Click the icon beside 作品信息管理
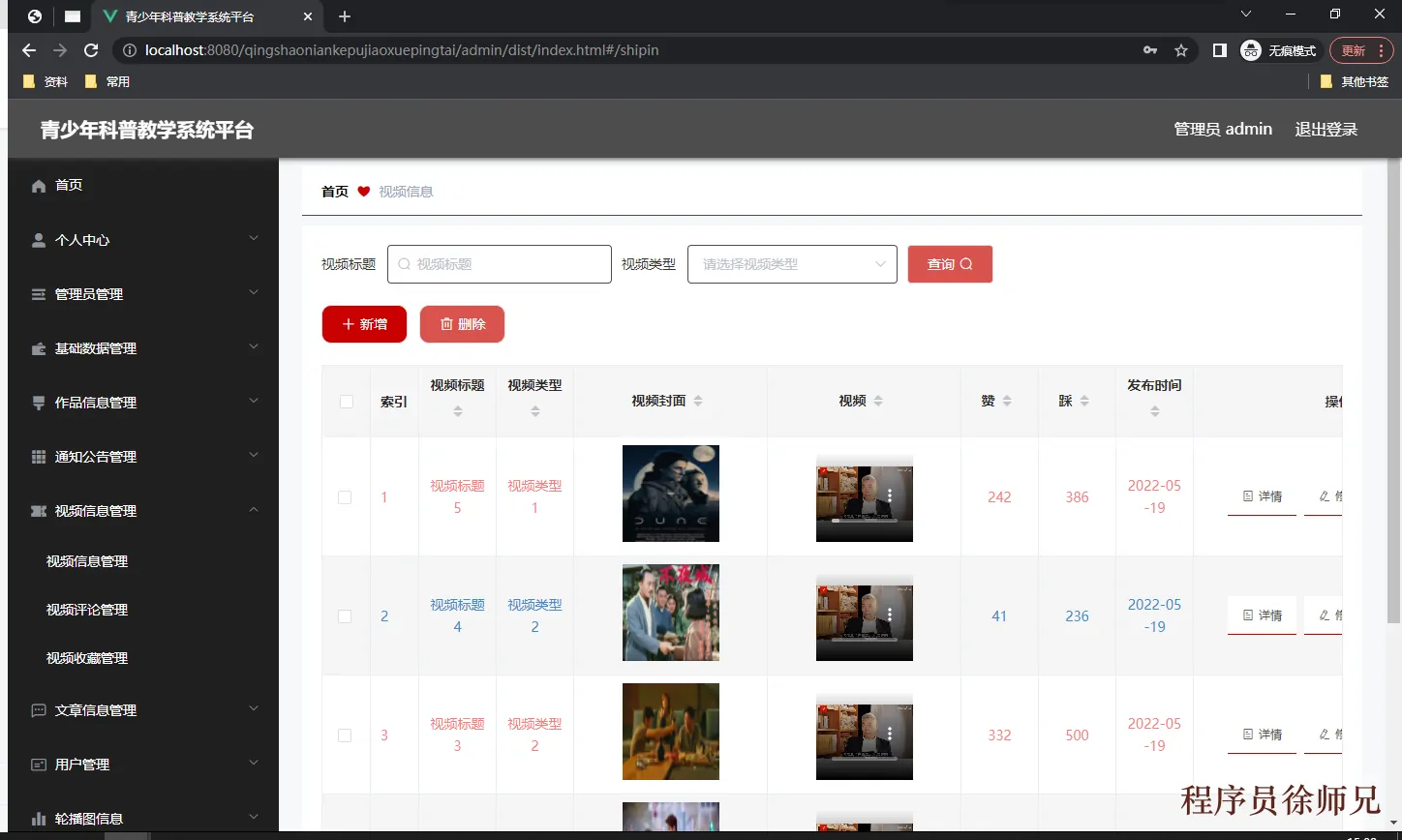 pos(39,403)
